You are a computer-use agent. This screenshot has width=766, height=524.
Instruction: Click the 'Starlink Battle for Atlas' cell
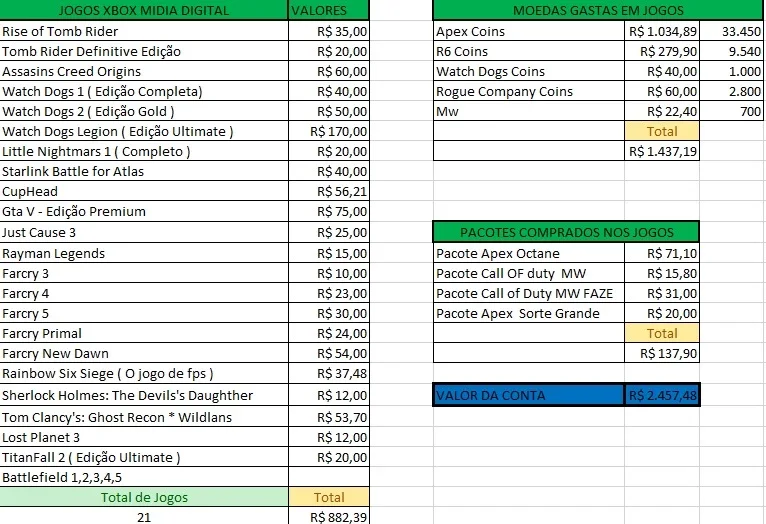[x=144, y=171]
